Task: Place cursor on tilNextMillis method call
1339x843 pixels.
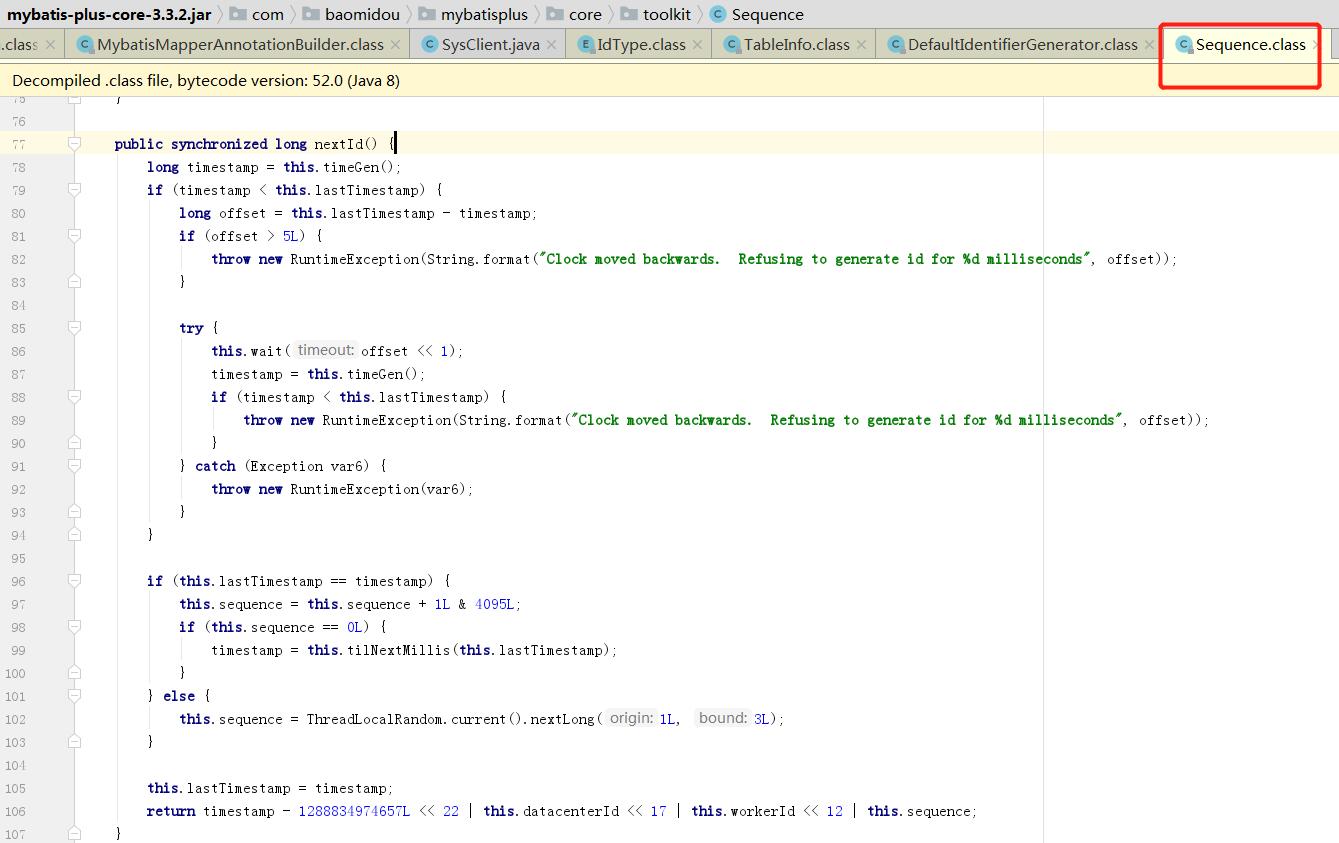Action: tap(400, 650)
